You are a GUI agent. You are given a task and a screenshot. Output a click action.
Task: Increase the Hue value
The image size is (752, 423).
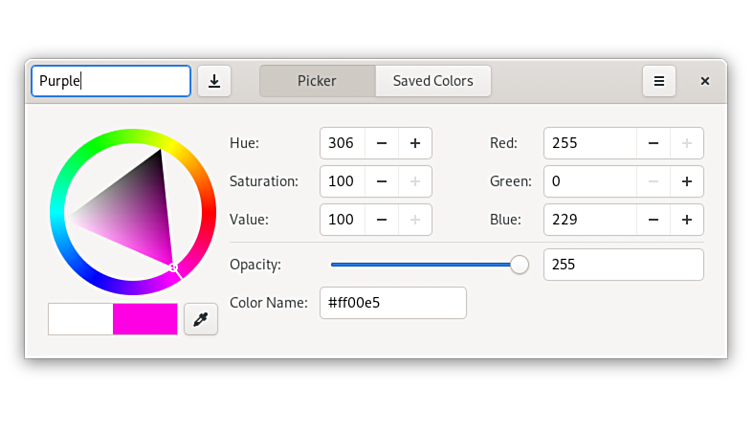click(x=415, y=143)
